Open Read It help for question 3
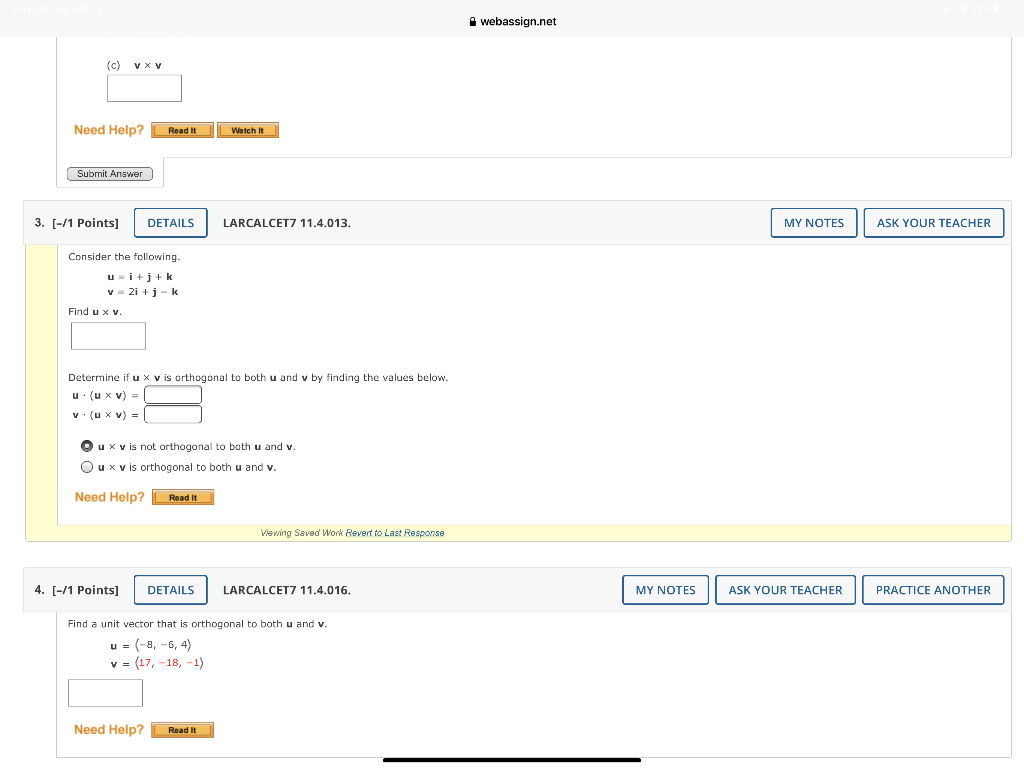1024x768 pixels. click(x=182, y=496)
